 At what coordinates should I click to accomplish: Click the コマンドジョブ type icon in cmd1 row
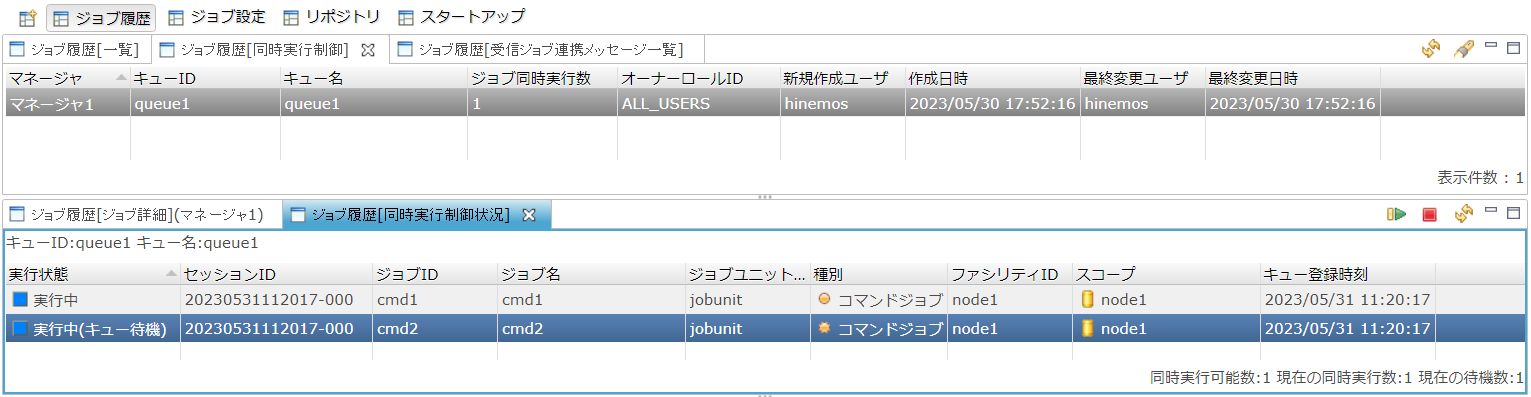pos(824,298)
